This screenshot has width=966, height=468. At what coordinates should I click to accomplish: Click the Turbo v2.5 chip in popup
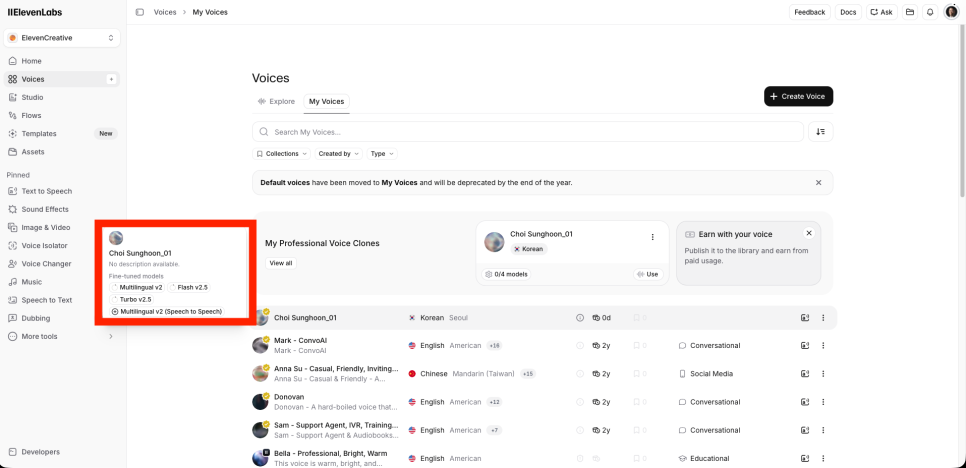coord(131,299)
